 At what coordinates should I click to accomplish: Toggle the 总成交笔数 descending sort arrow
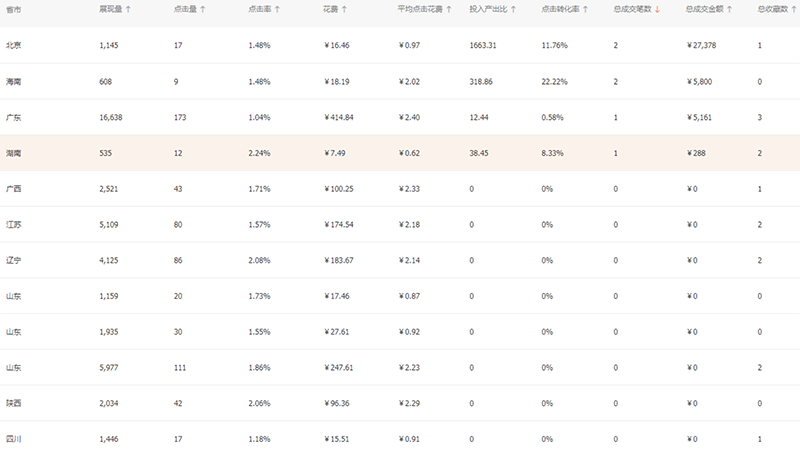coord(658,9)
